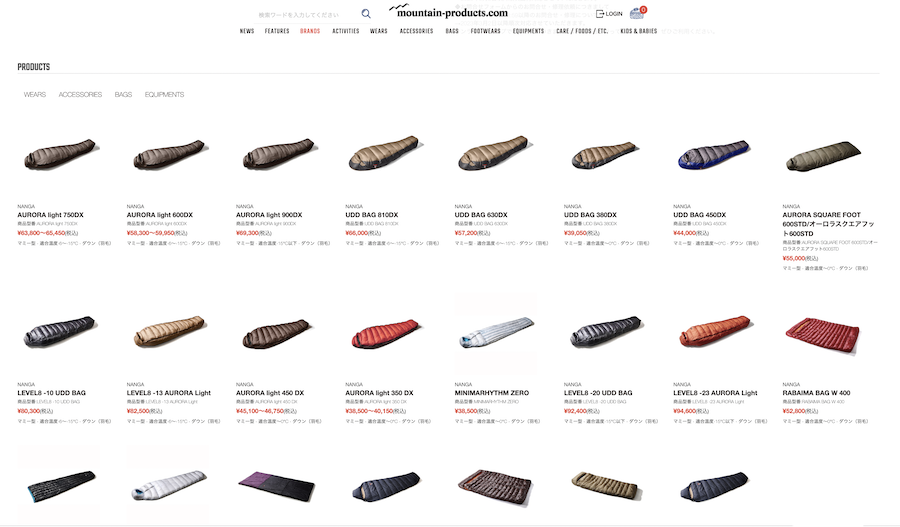Choose the BAGS category filter
The width and height of the screenshot is (900, 527).
pyautogui.click(x=123, y=95)
